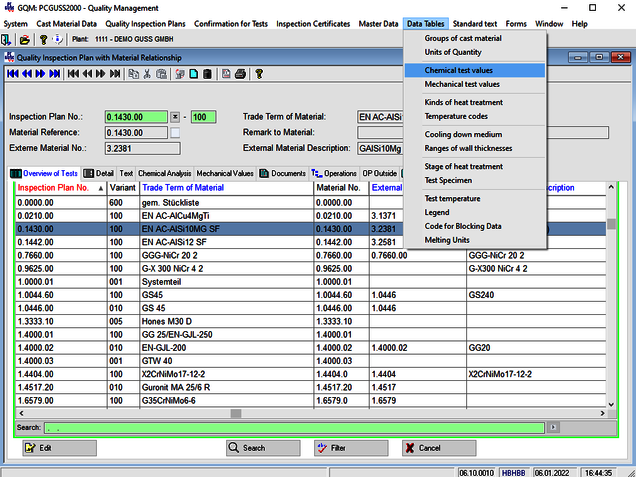Sort by Inspection Plan No. column header

54,187
